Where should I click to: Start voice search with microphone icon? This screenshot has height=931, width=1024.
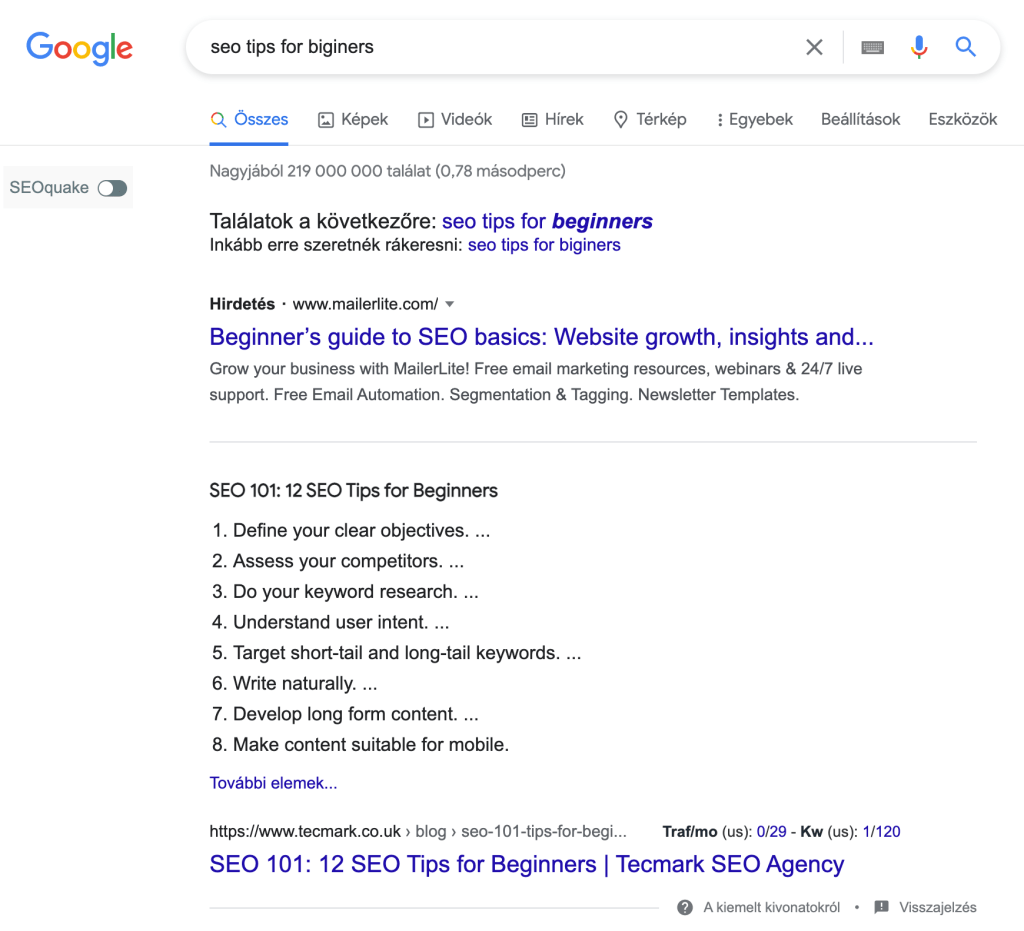point(919,47)
